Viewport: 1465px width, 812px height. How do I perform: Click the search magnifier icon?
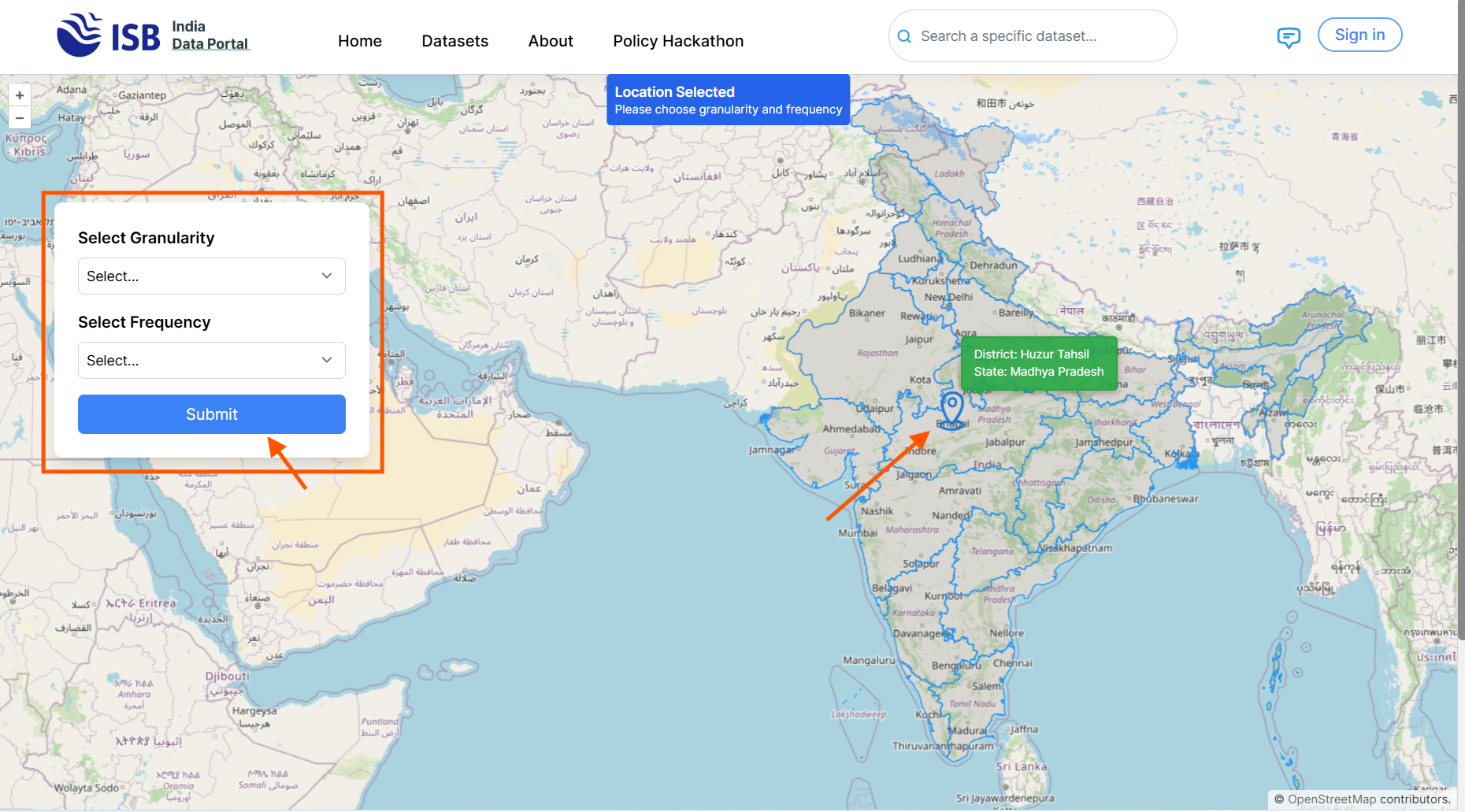click(x=904, y=36)
